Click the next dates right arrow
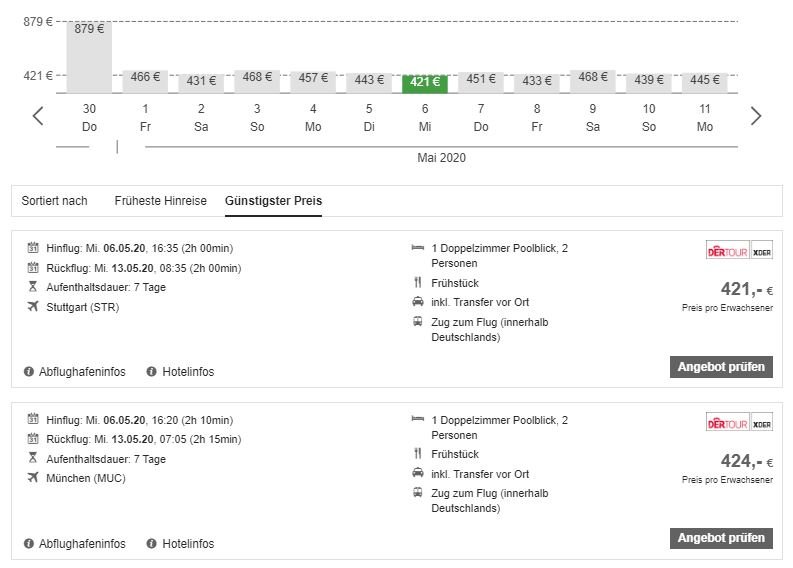This screenshot has width=793, height=568. tap(755, 116)
